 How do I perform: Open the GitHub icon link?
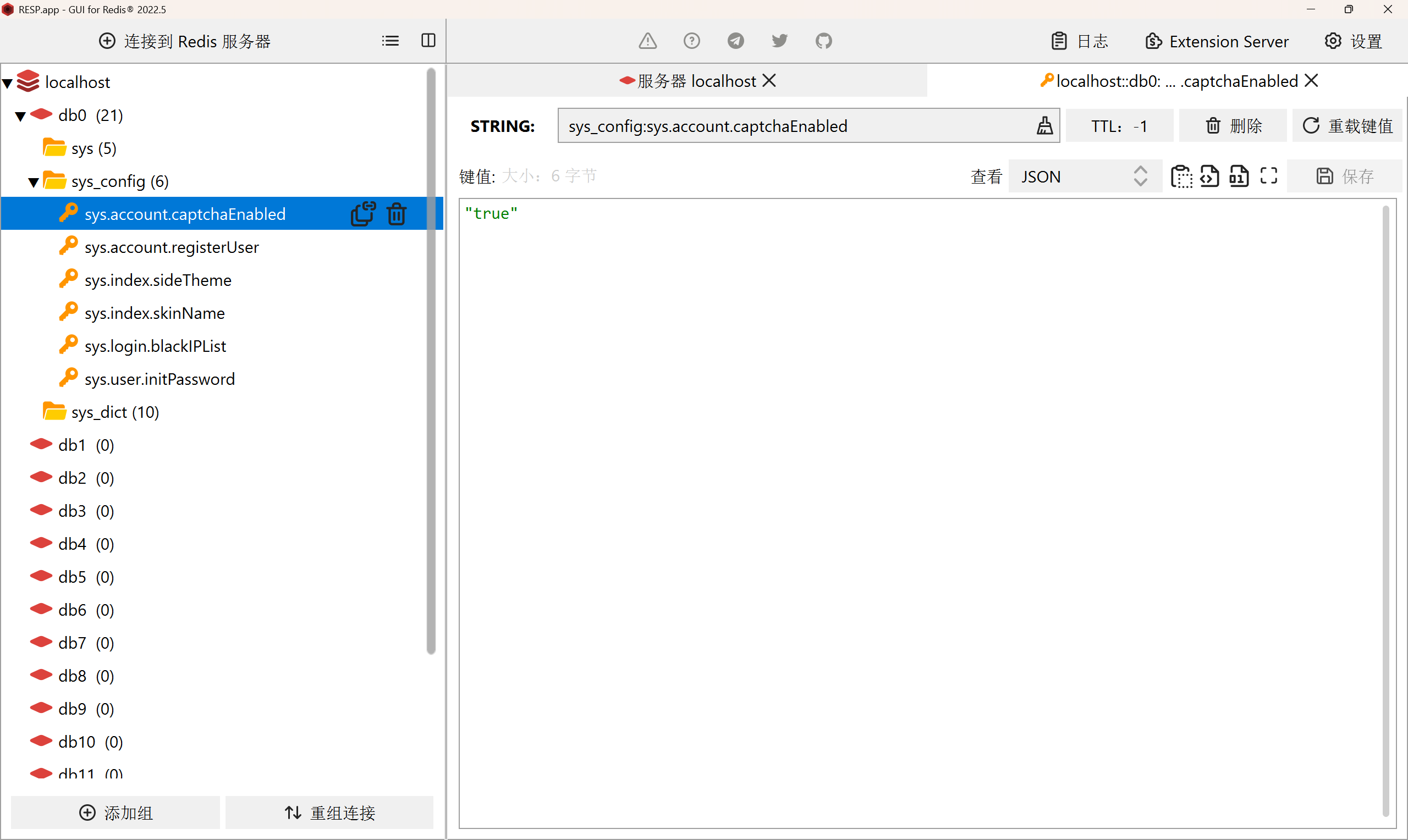[x=823, y=41]
